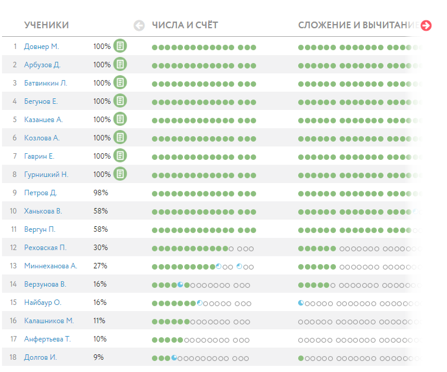Viewport: 447px width, 372px height.
Task: Open student Вергун П. profile
Action: point(39,229)
